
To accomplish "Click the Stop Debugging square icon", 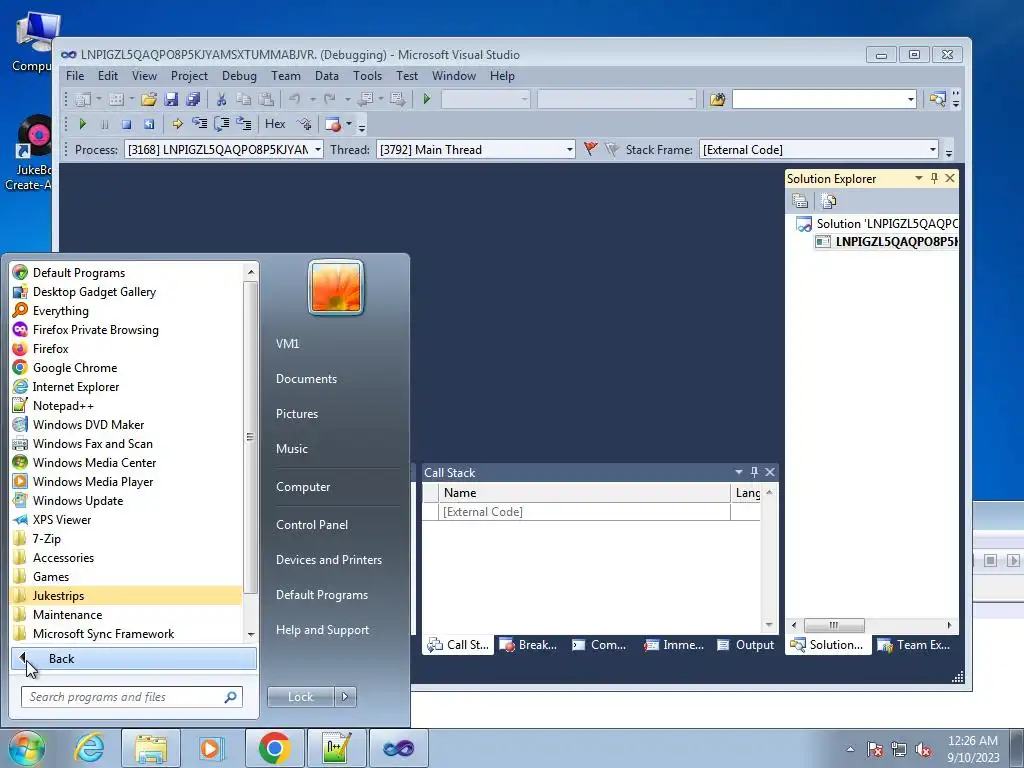I will coord(127,124).
